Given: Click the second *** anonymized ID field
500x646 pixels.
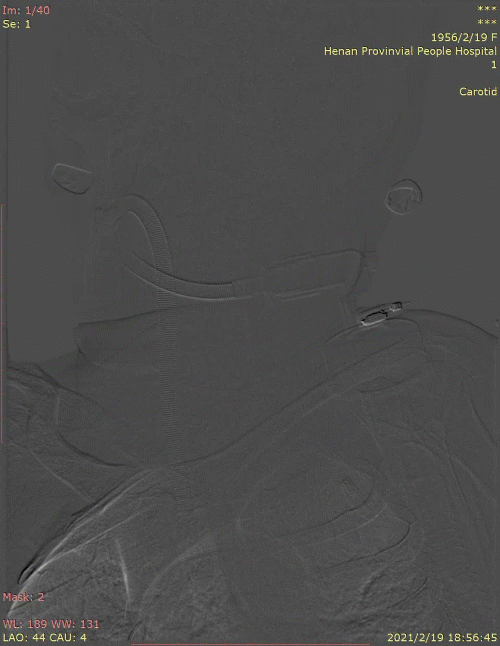Looking at the screenshot, I should click(x=487, y=22).
